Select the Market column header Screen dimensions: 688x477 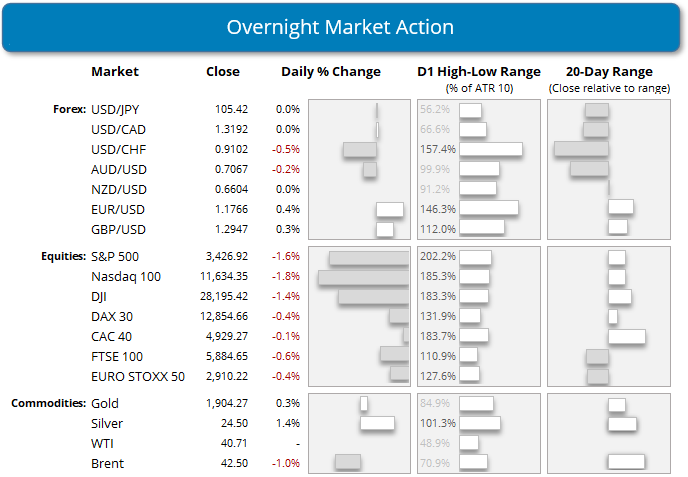[x=114, y=71]
